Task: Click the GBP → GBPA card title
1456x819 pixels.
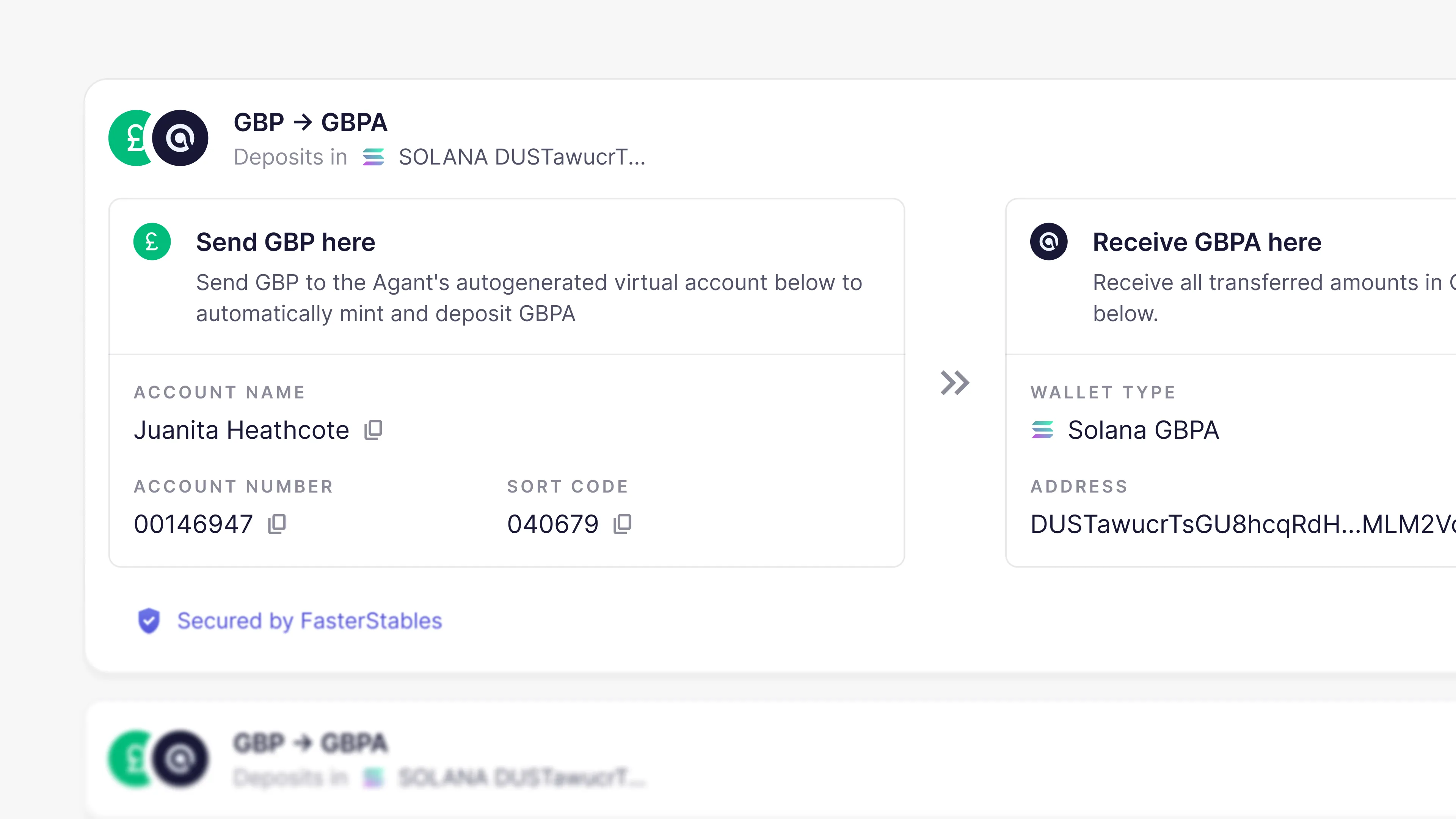Action: (x=310, y=122)
